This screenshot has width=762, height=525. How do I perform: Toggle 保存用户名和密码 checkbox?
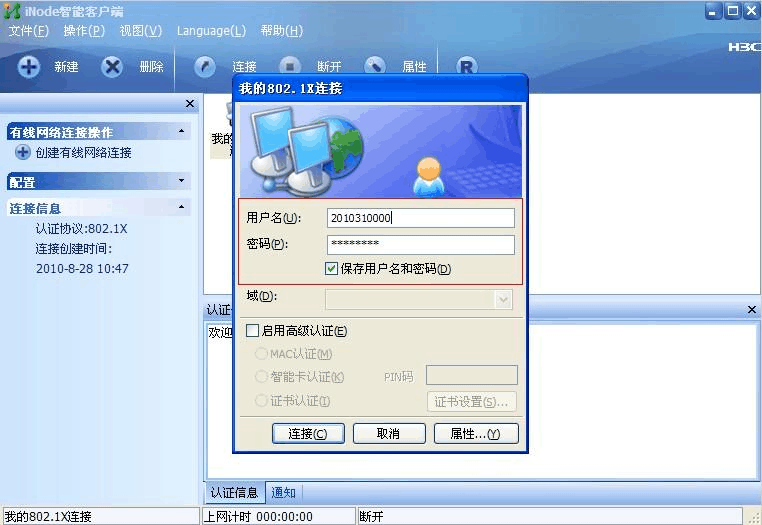coord(331,268)
